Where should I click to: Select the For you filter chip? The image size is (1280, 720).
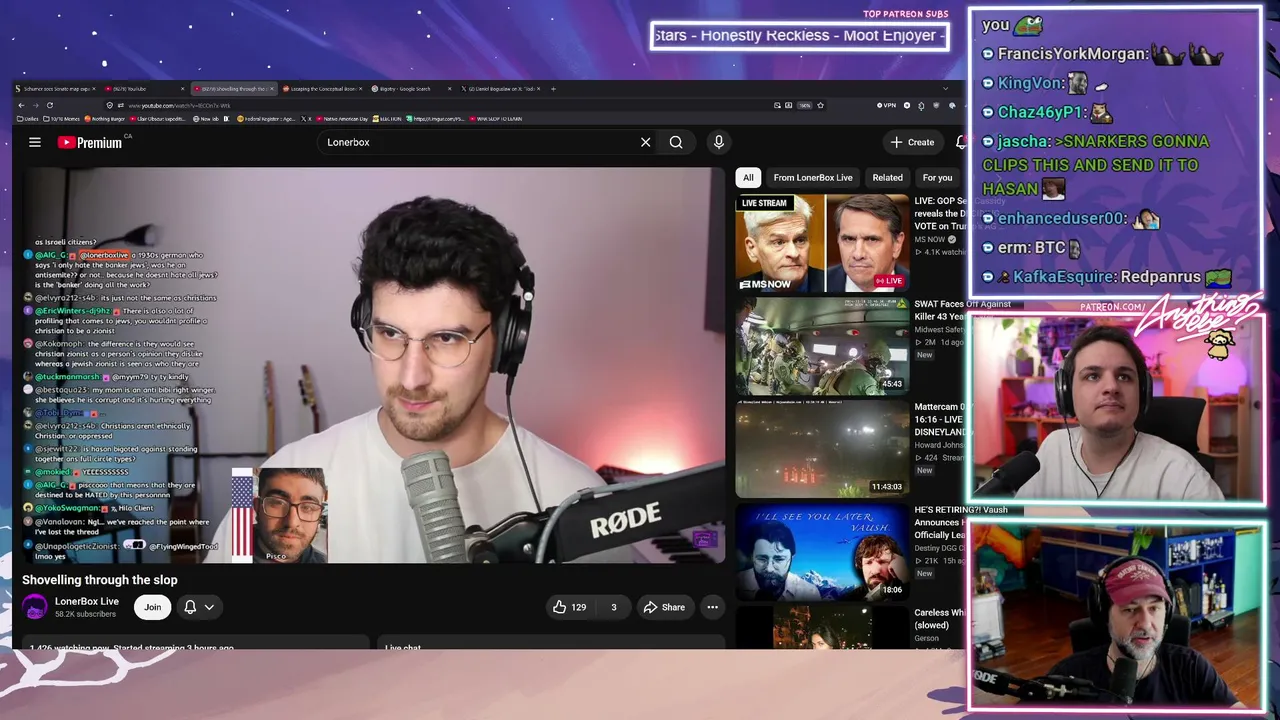click(x=937, y=178)
